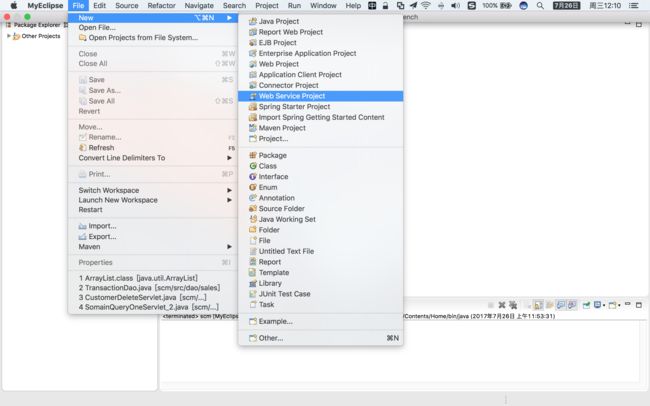The width and height of the screenshot is (650, 406).
Task: Expand Maven submenu in File menu
Action: (x=153, y=247)
